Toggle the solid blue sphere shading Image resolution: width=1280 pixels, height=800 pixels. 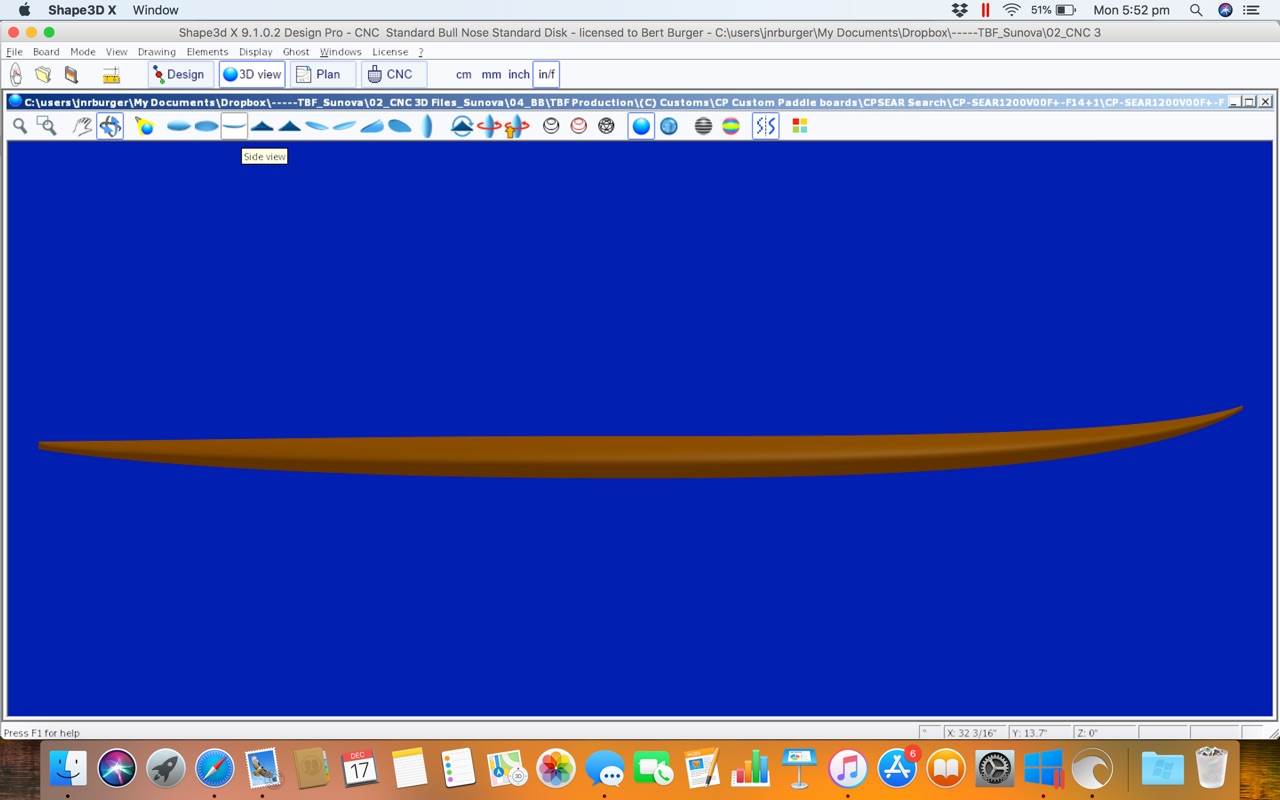[641, 126]
